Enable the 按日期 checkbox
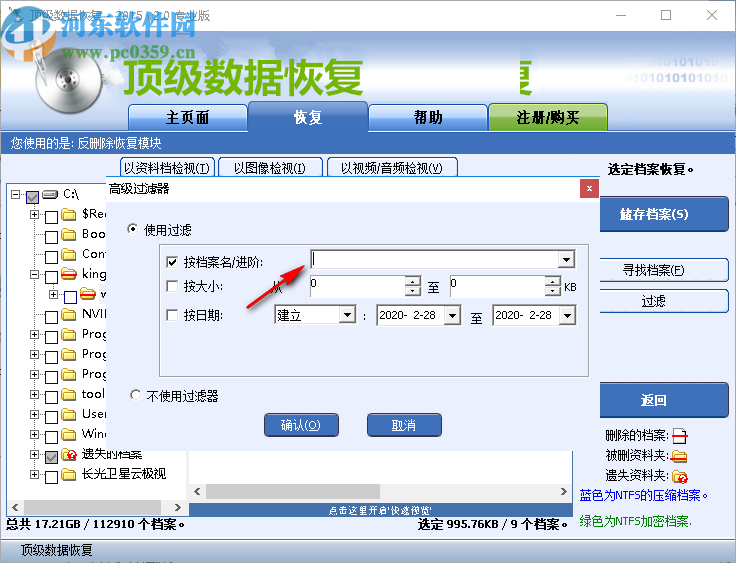Image resolution: width=736 pixels, height=563 pixels. (x=172, y=315)
